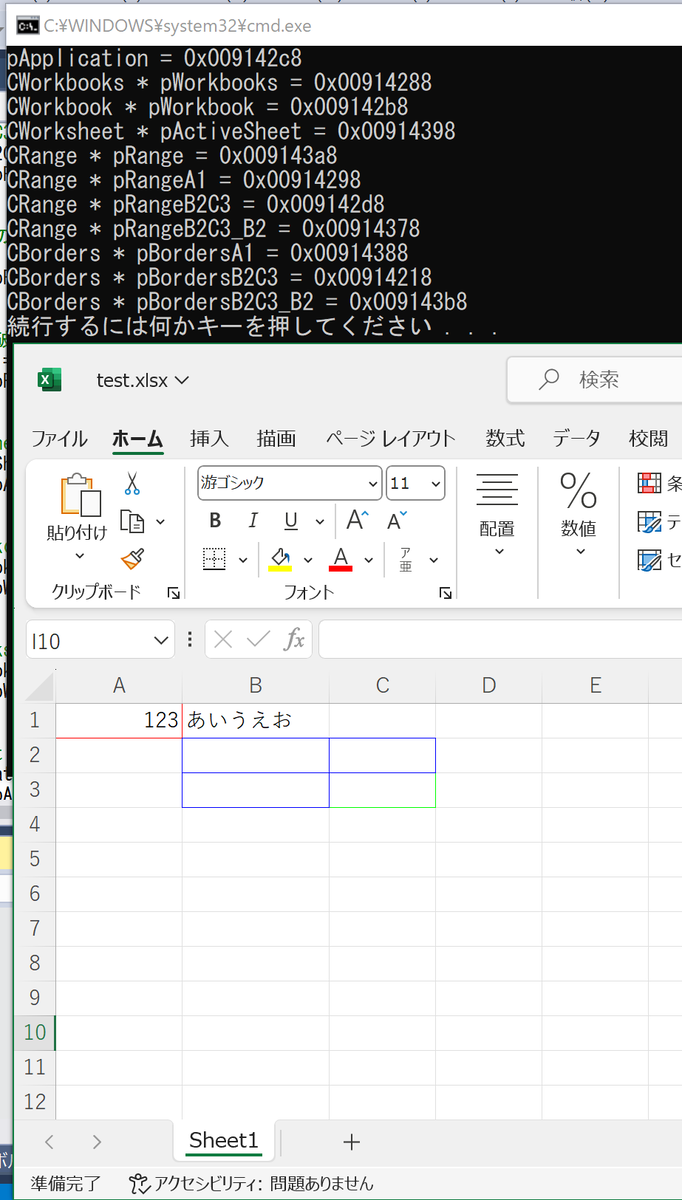This screenshot has width=682, height=1200.
Task: Click the cancel X formula button
Action: [x=223, y=640]
